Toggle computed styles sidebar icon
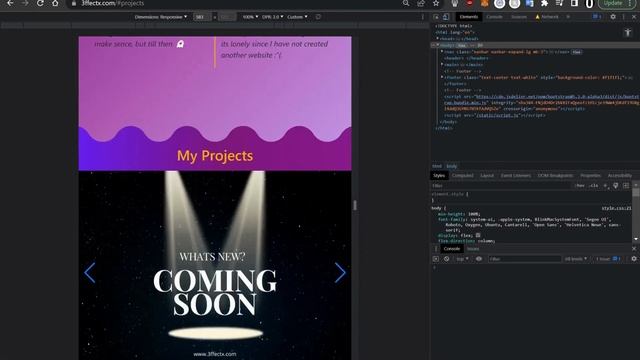Viewport: 640px width, 360px height. pyautogui.click(x=626, y=186)
